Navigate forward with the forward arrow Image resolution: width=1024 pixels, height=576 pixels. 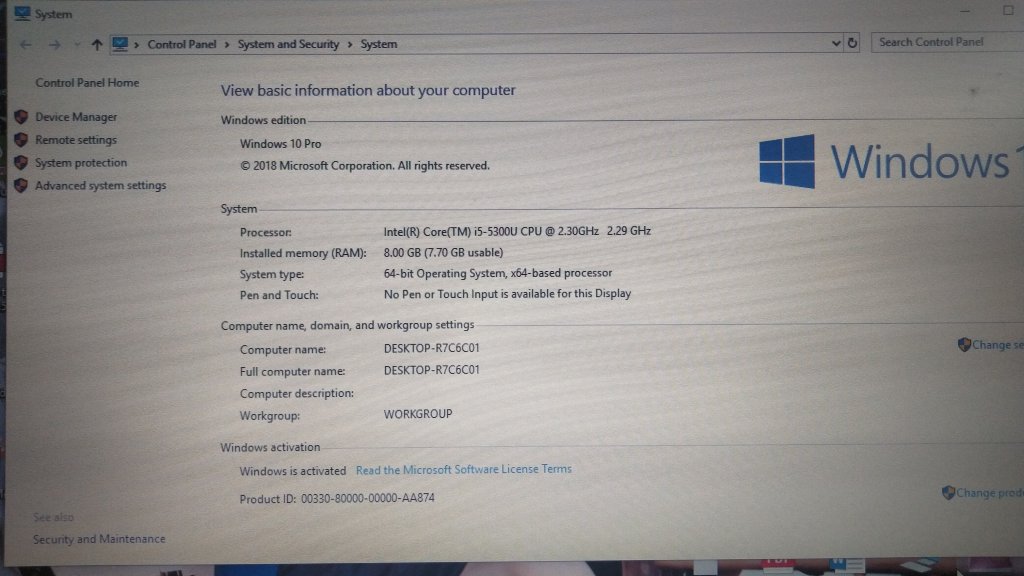(55, 45)
